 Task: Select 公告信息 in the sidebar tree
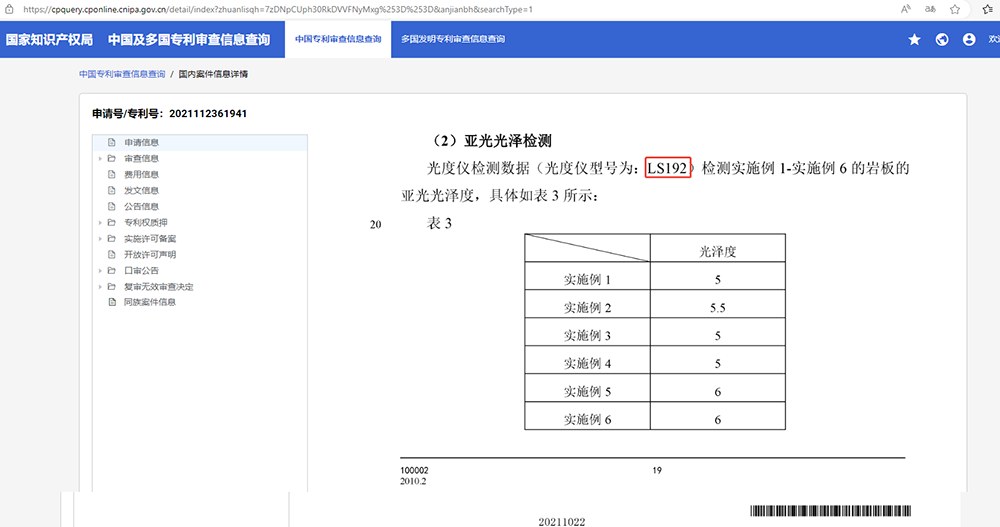[141, 206]
